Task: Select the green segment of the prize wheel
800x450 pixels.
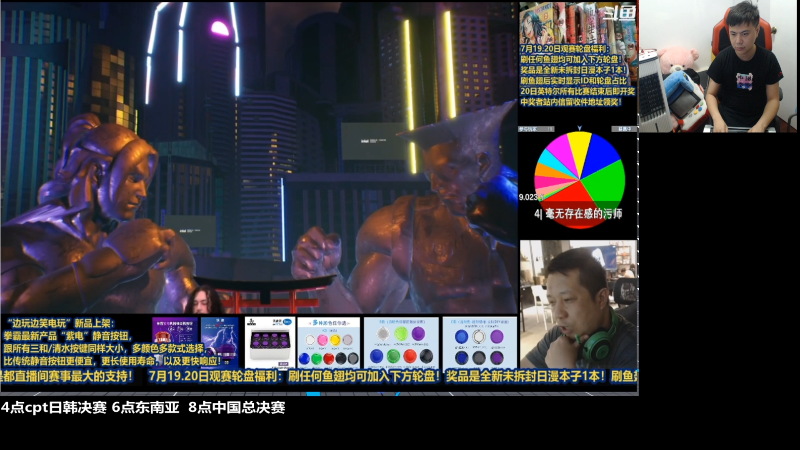Action: pos(607,185)
